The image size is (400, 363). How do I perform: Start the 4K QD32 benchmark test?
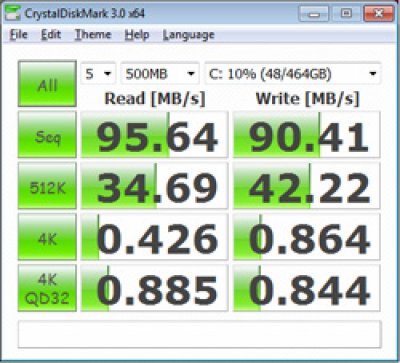coord(47,288)
